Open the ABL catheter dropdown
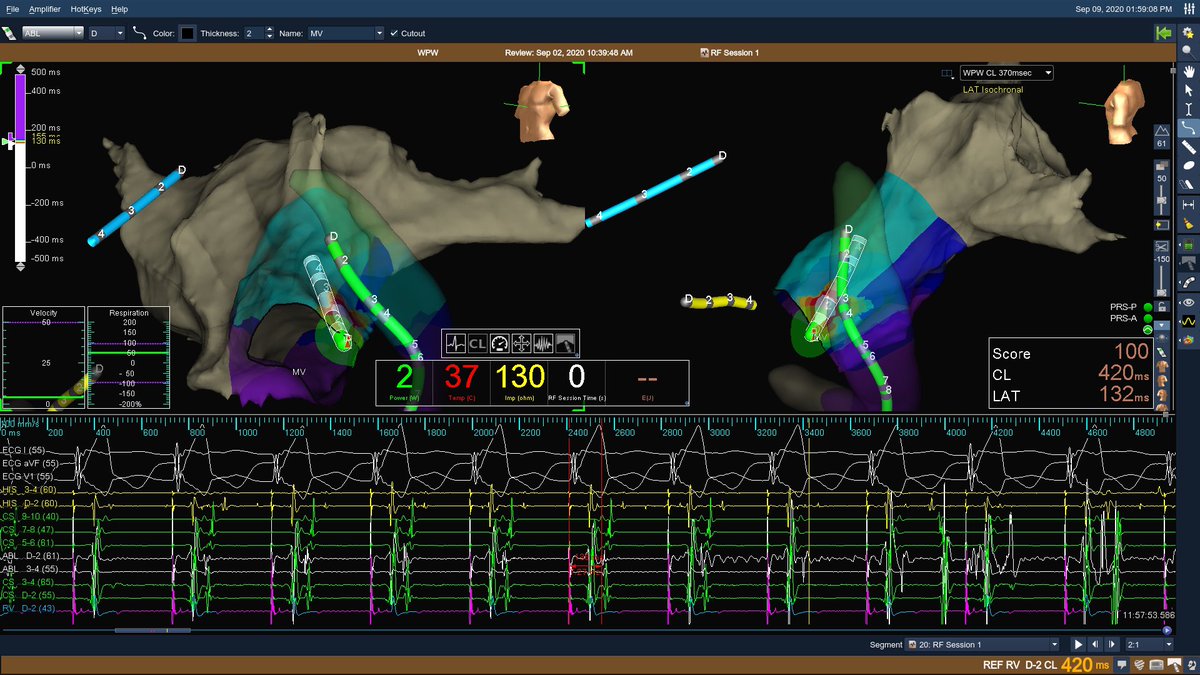 click(x=52, y=33)
